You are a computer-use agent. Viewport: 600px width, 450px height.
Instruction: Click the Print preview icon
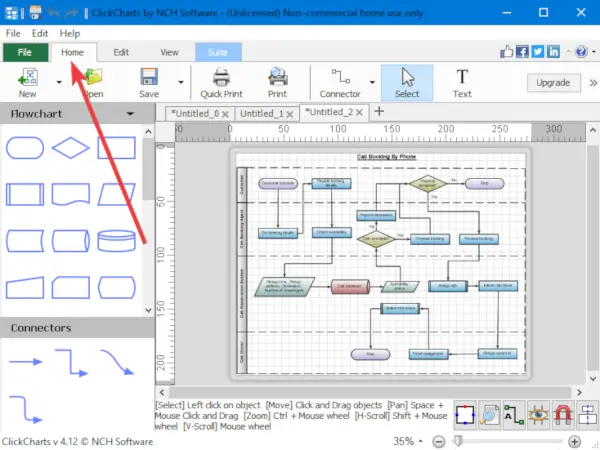(277, 77)
